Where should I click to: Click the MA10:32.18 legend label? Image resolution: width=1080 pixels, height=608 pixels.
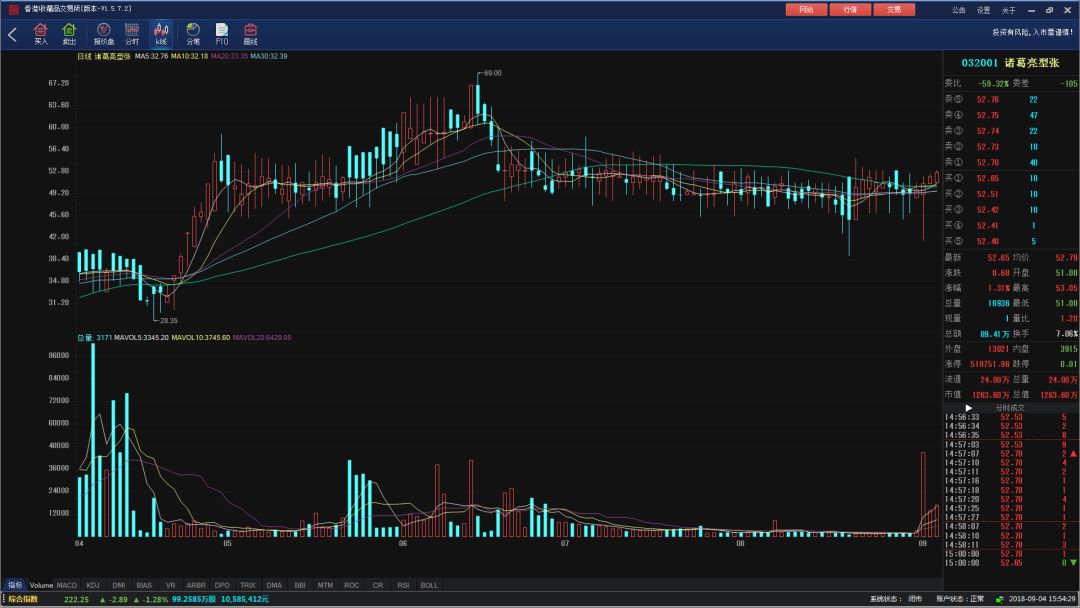pos(189,56)
